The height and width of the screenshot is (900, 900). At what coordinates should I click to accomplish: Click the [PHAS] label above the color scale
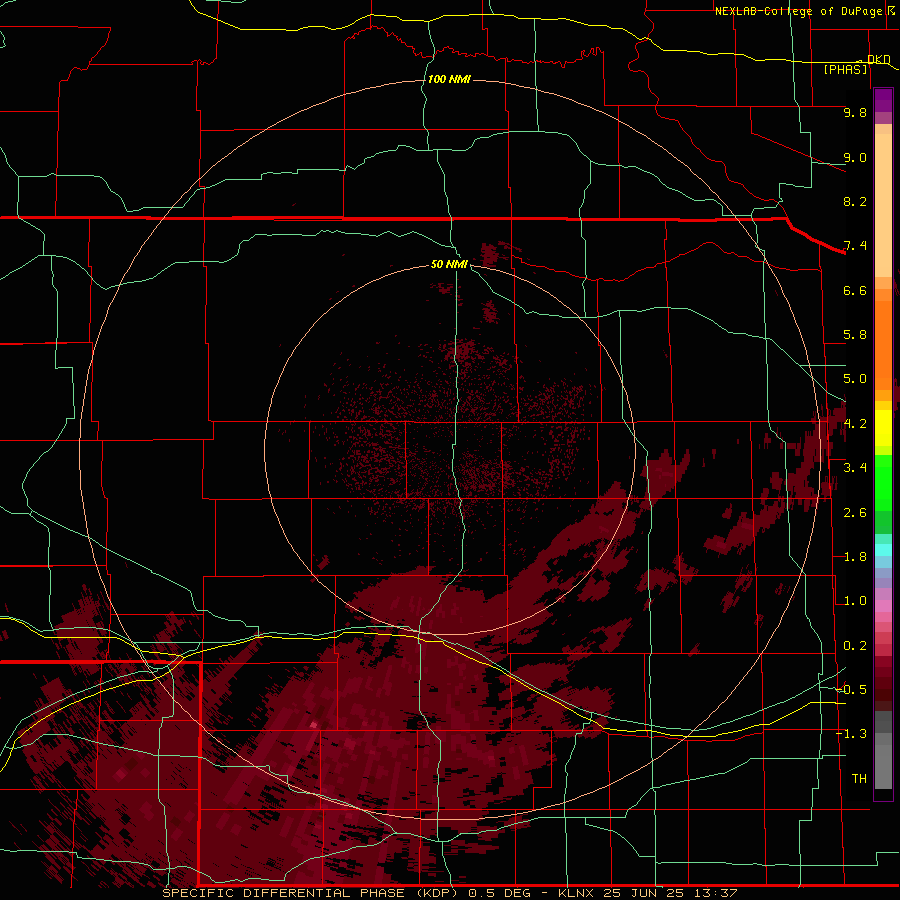coord(845,69)
